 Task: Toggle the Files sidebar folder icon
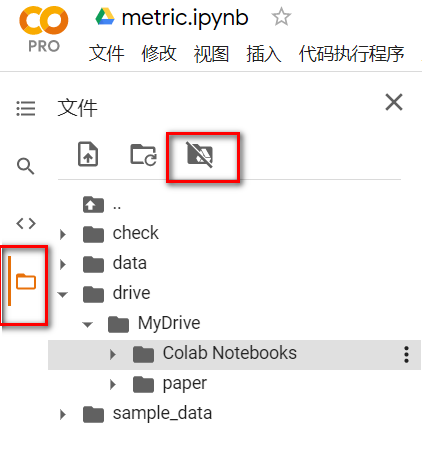coord(26,281)
